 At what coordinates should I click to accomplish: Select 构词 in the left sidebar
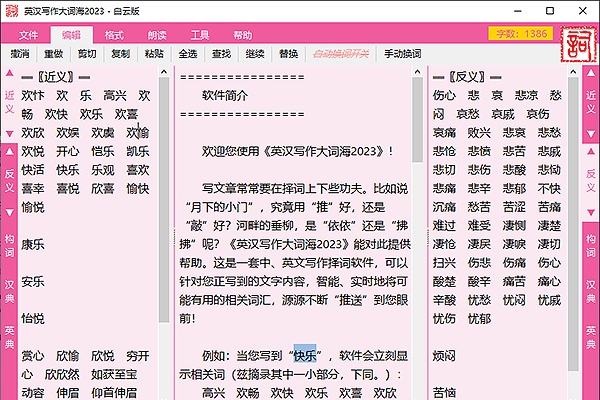[10, 246]
